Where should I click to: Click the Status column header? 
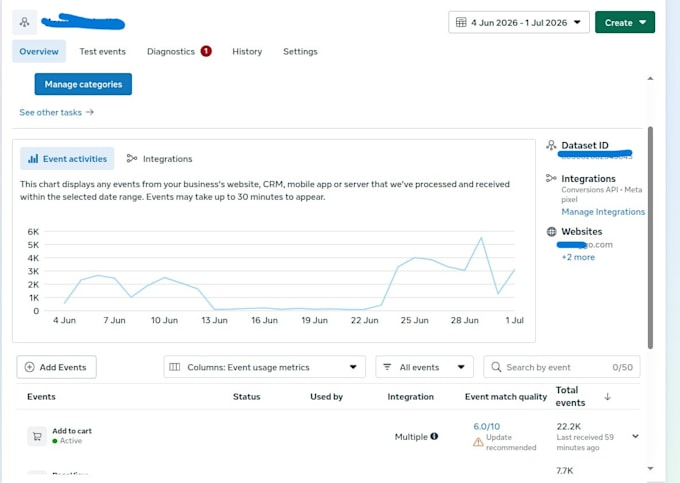(246, 397)
